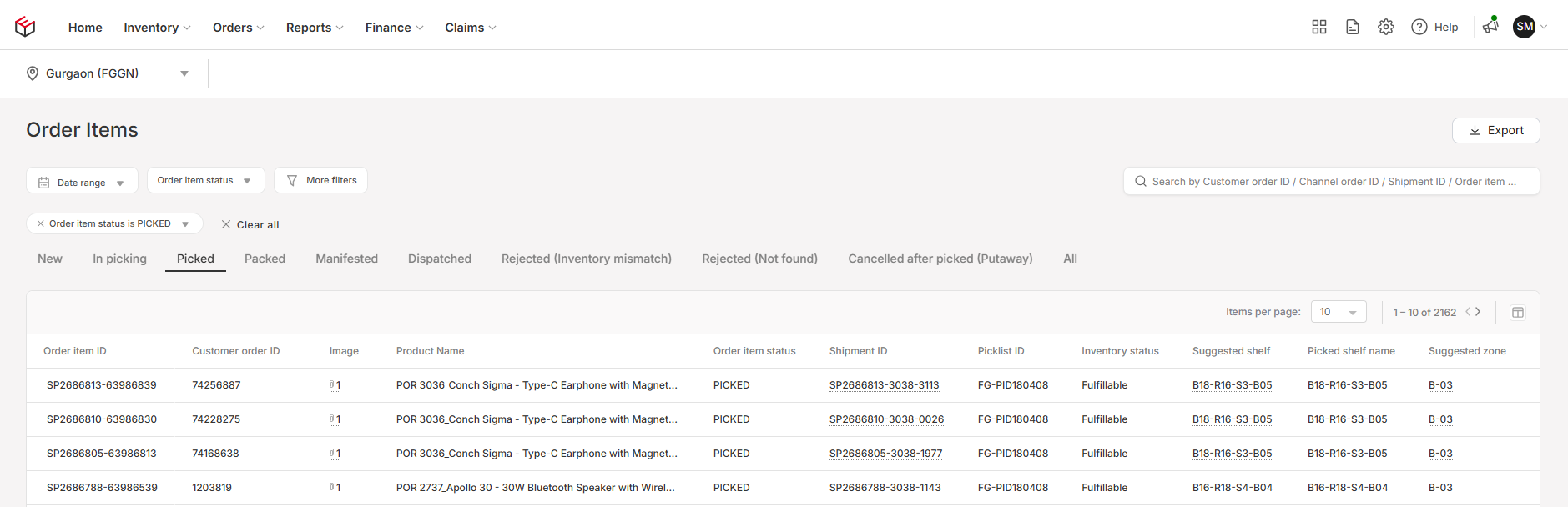
Task: Expand the PICKED filter chip arrow
Action: [185, 223]
